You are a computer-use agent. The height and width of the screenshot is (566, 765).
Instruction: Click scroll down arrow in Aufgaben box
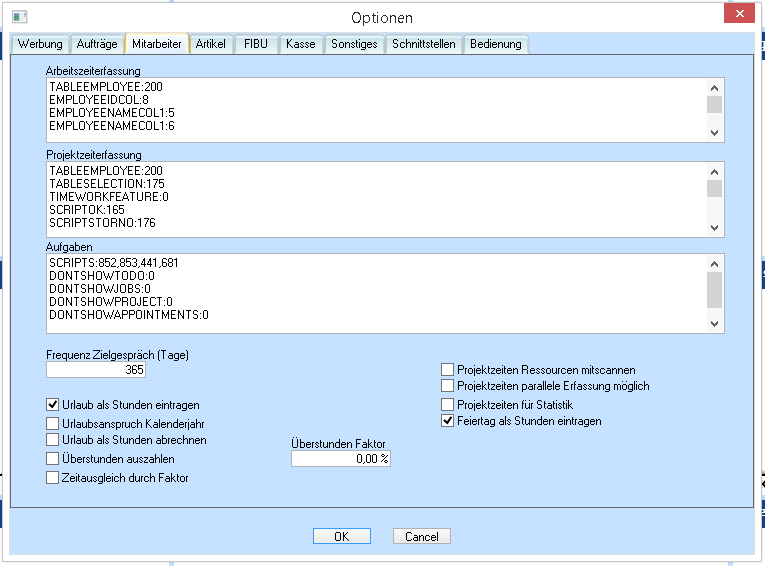(x=714, y=323)
